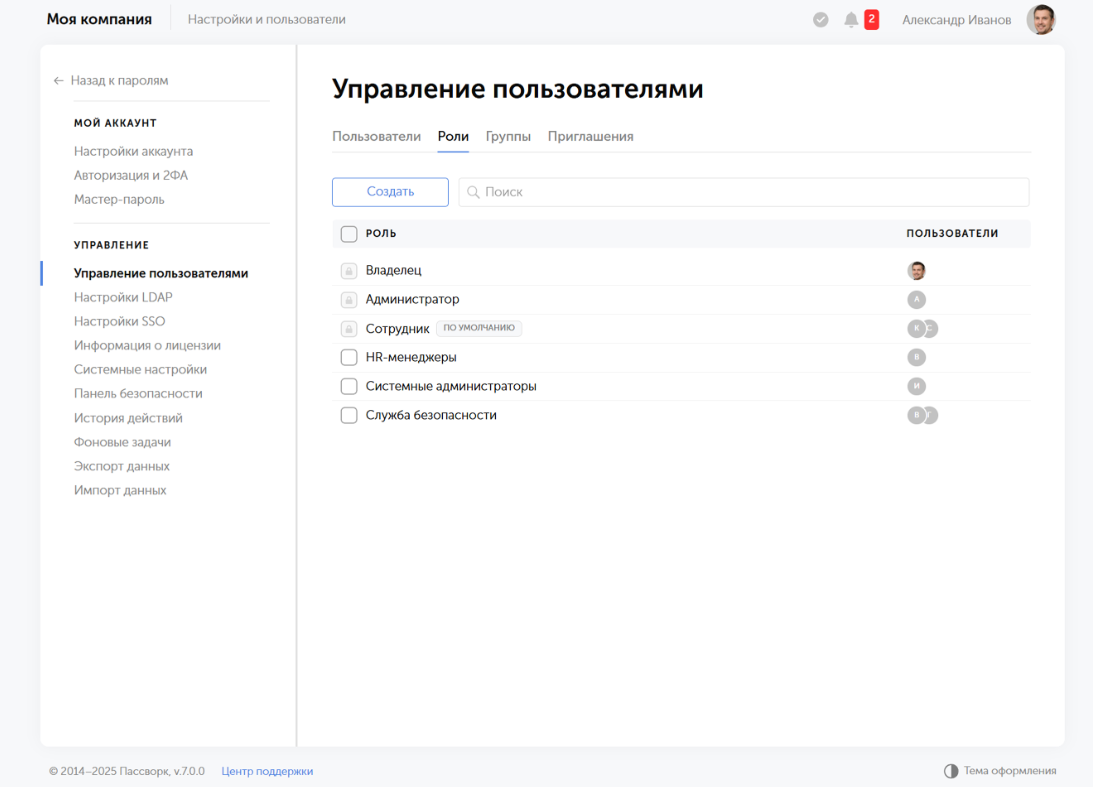Open Фоновые задачи
This screenshot has height=787, width=1093.
pos(122,442)
